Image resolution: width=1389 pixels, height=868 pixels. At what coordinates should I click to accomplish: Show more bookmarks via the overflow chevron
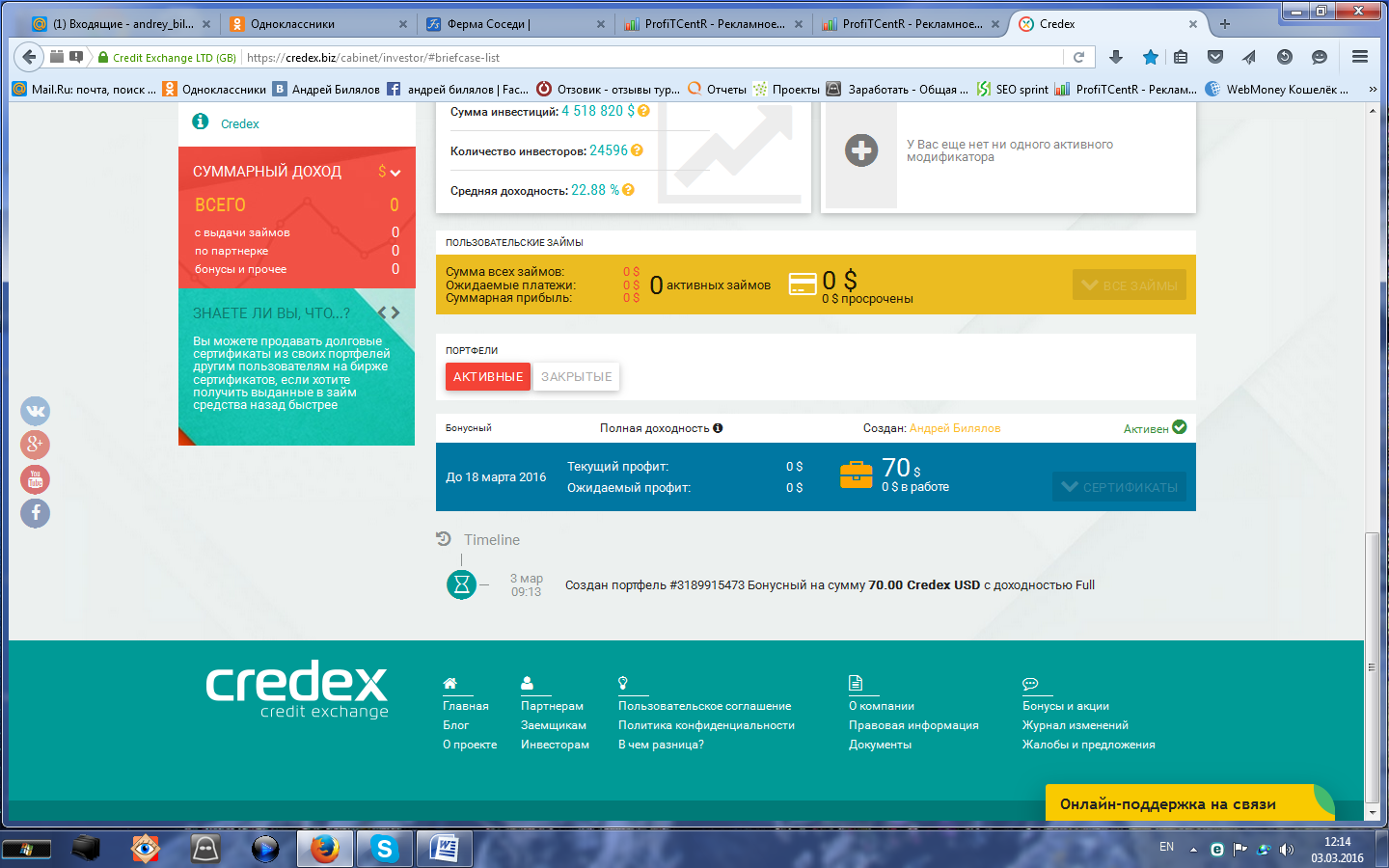click(x=1373, y=89)
